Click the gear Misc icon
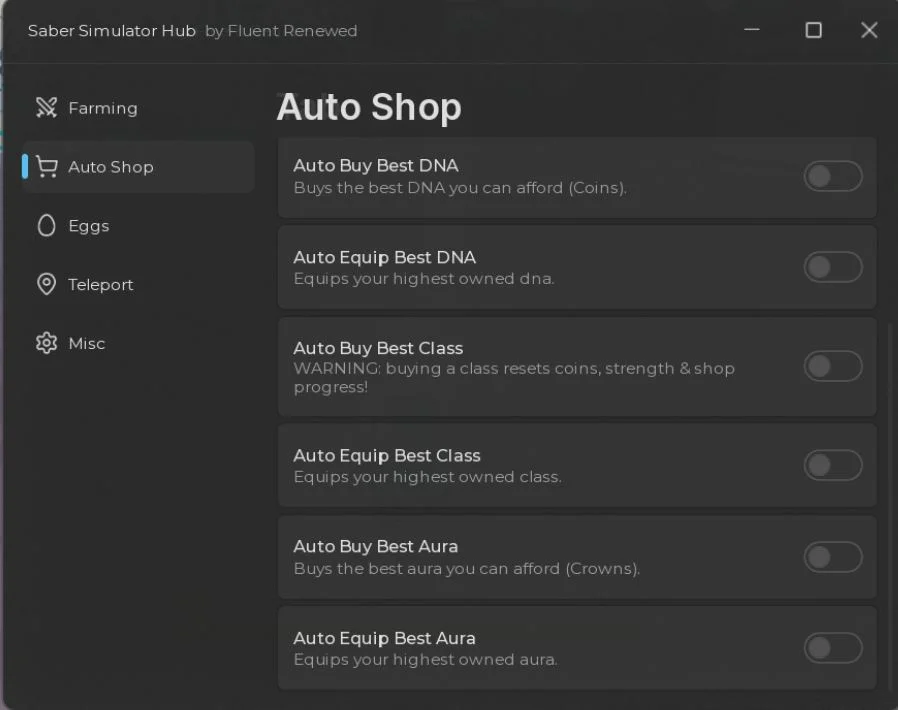 (x=46, y=343)
